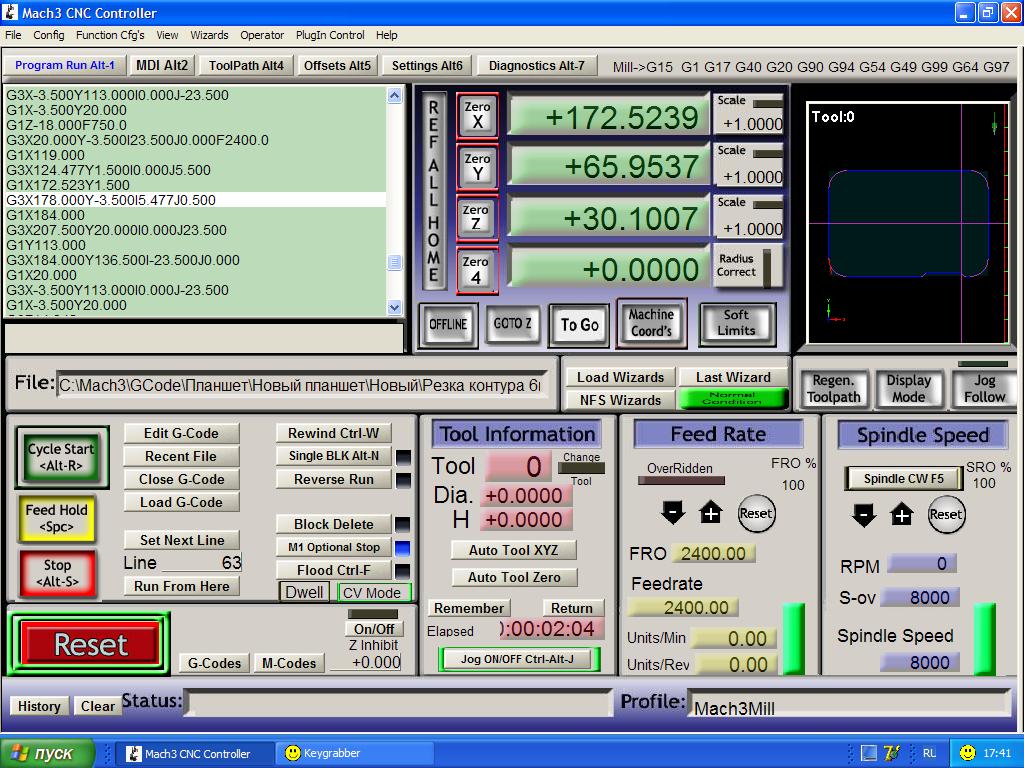
Task: Open the Function Cfg's menu
Action: 110,35
